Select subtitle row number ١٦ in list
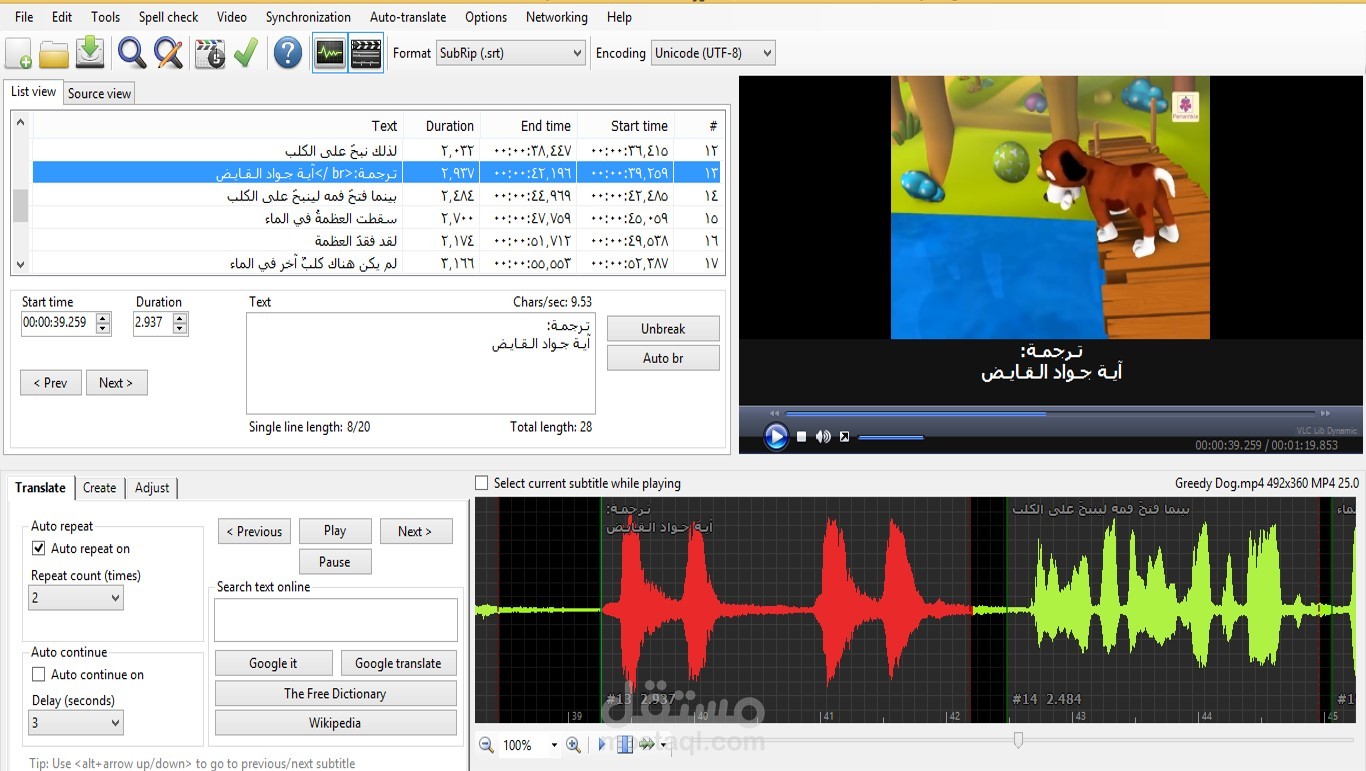 coord(375,241)
